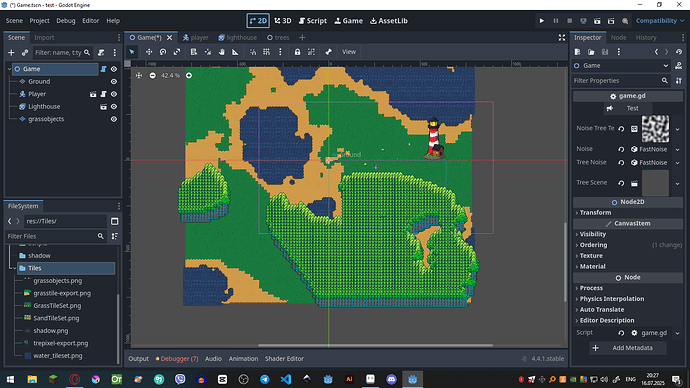Lock the selected node
The width and height of the screenshot is (690, 388).
pyautogui.click(x=297, y=52)
